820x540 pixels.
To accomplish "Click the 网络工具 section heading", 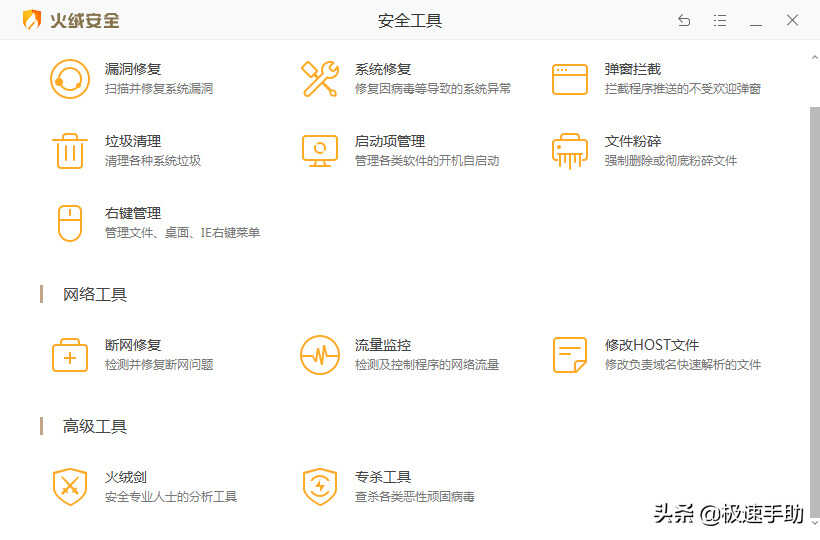I will click(95, 295).
